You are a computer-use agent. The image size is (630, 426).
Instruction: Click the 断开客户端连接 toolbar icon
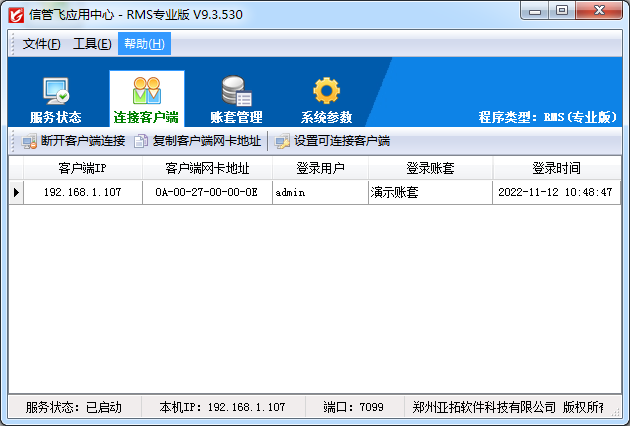coord(29,141)
